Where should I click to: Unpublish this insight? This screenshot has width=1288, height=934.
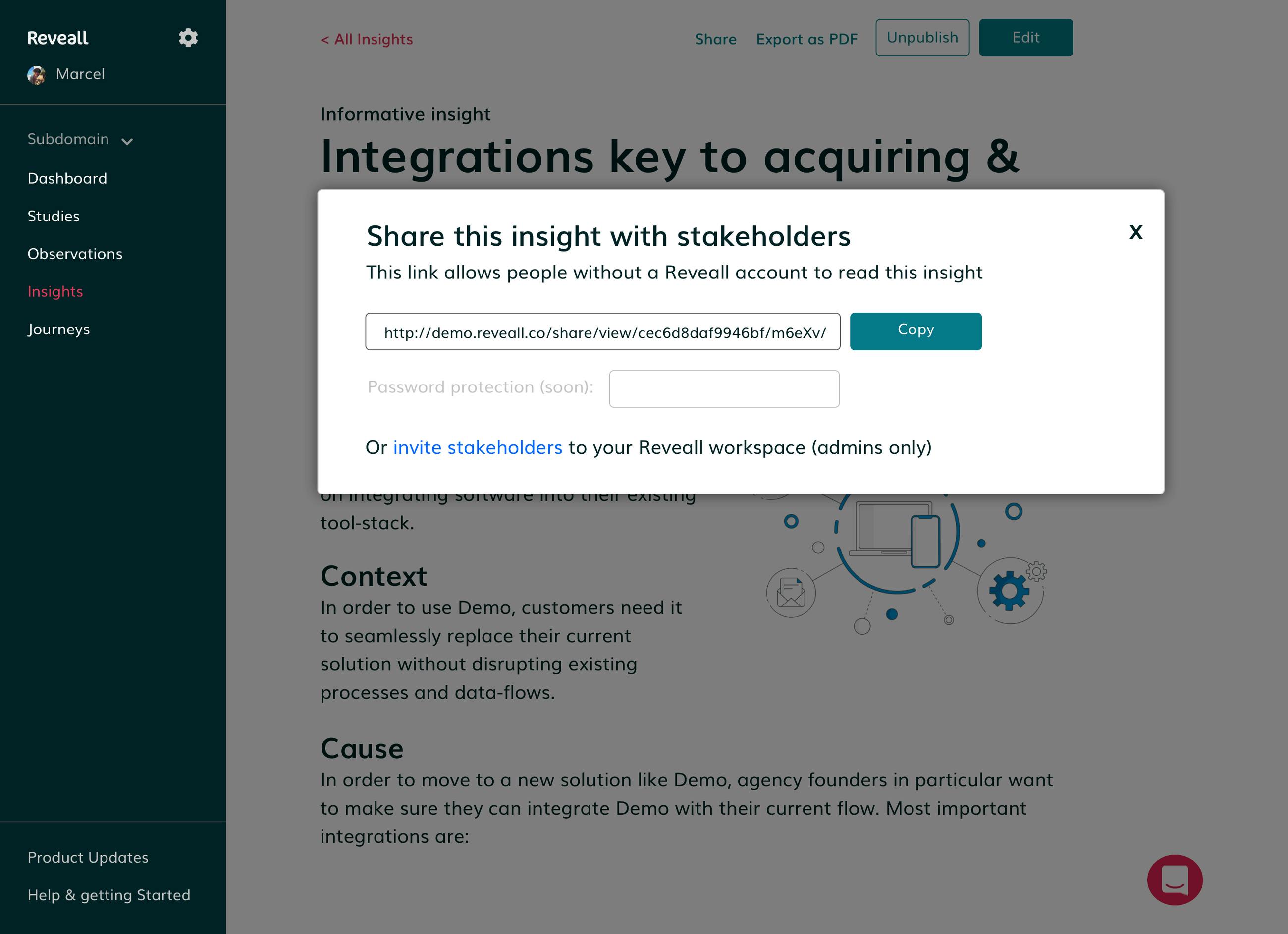pyautogui.click(x=922, y=38)
